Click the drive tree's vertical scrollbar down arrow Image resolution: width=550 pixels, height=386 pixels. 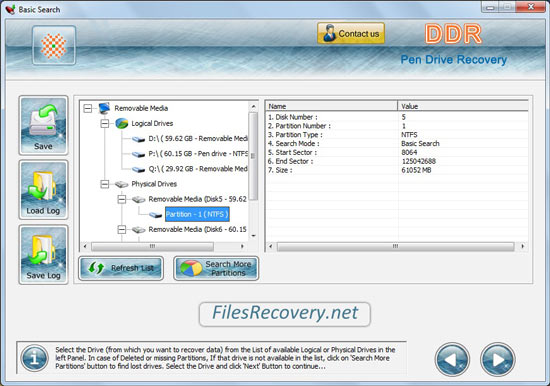253,236
